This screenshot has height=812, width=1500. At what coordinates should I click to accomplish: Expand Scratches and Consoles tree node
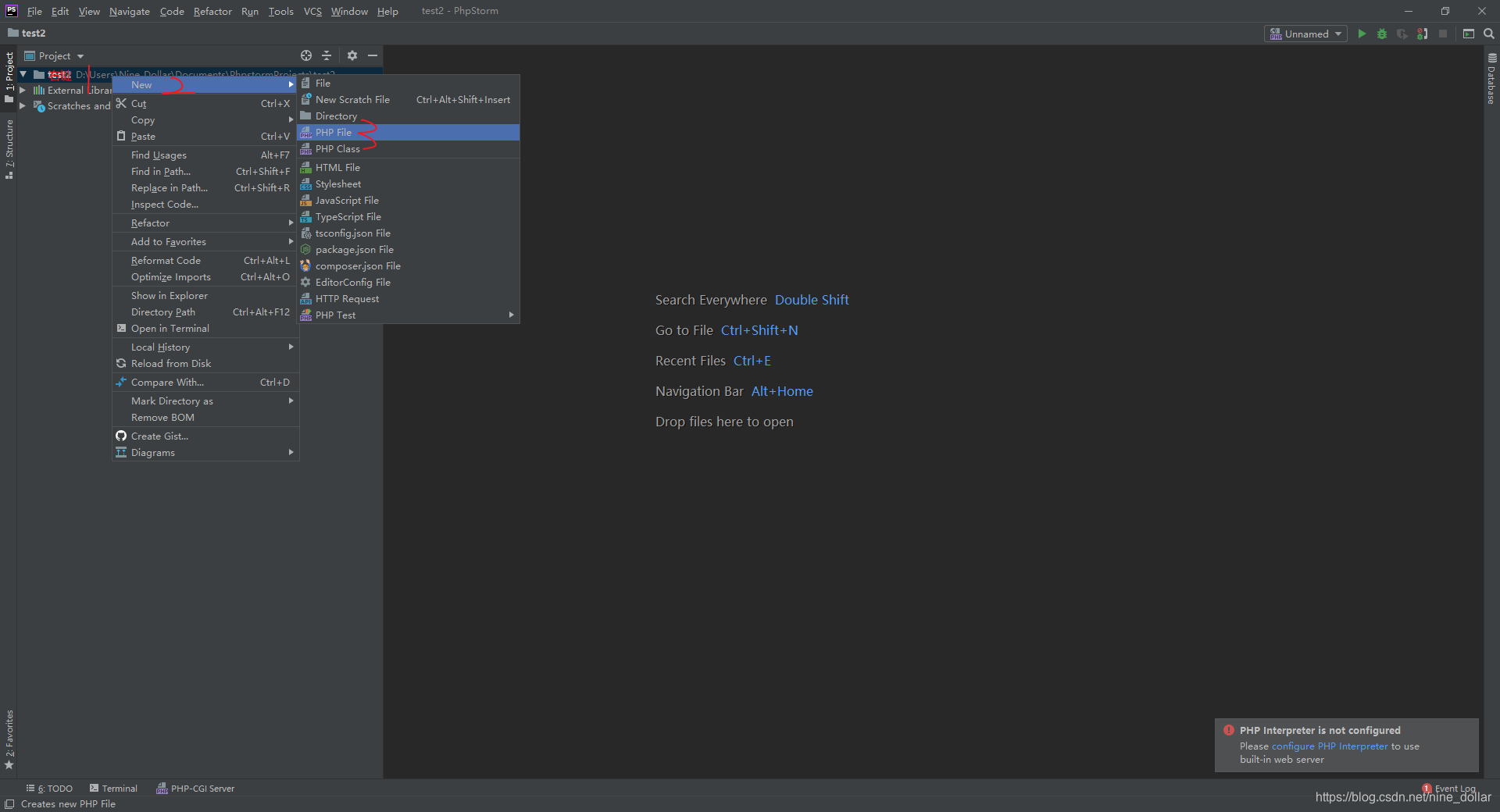click(x=23, y=106)
